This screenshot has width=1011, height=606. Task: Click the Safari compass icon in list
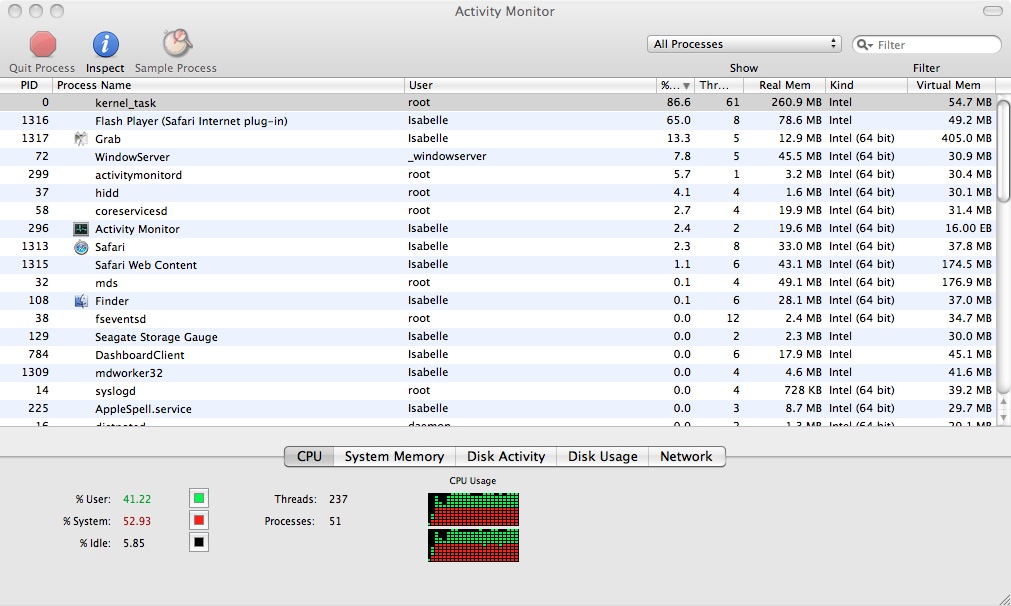point(81,247)
